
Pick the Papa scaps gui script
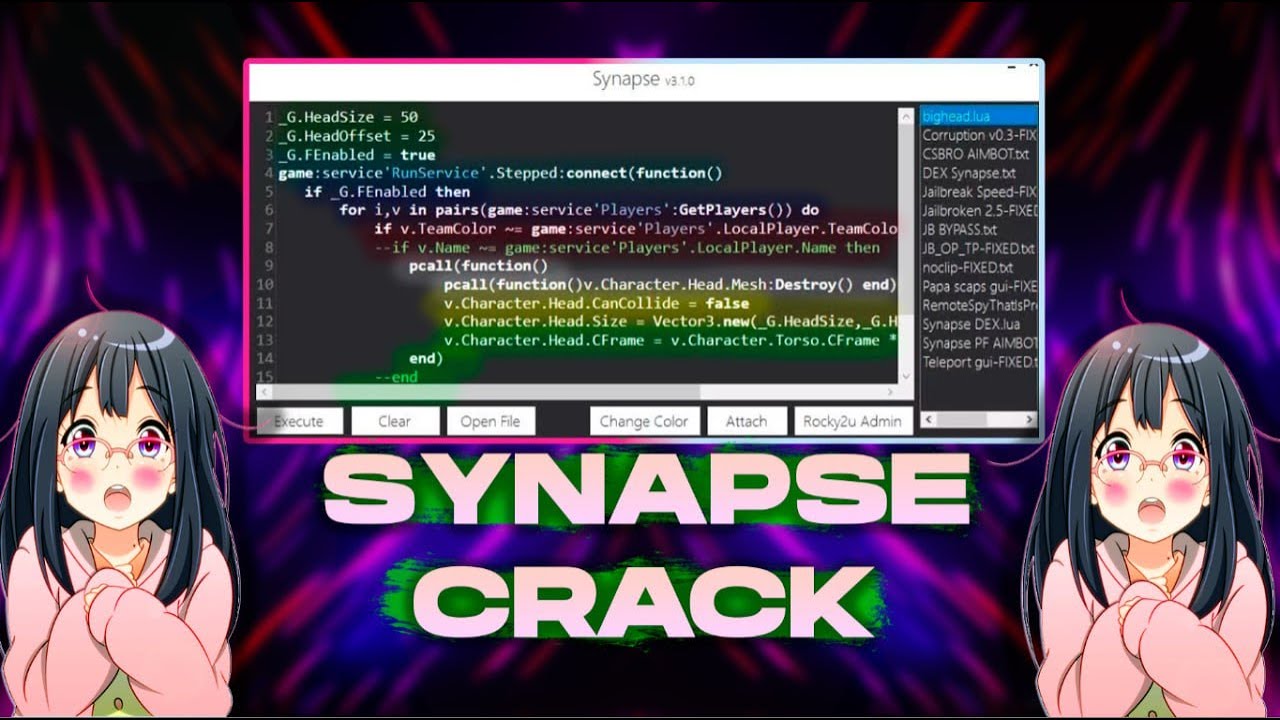(x=979, y=286)
